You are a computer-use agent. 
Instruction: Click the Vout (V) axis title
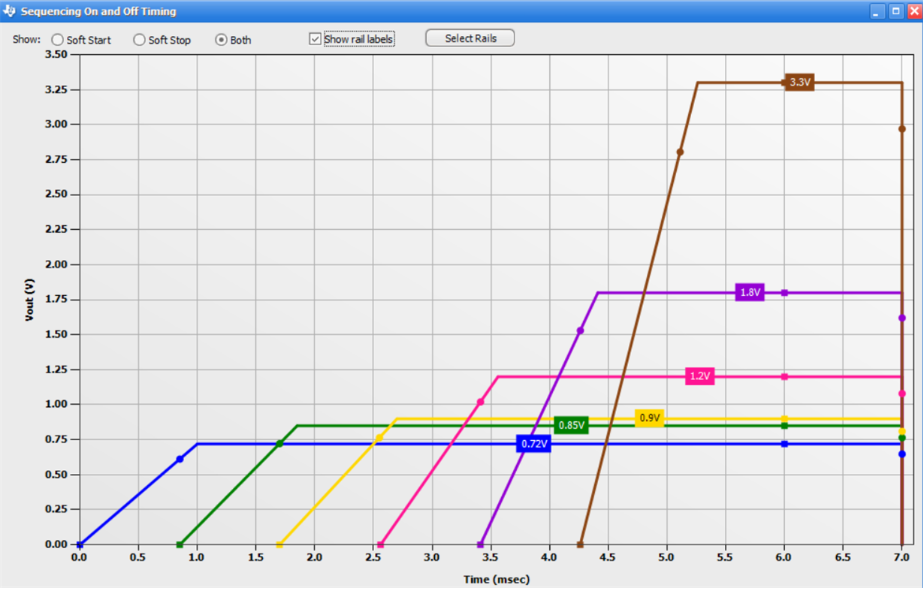(29, 300)
